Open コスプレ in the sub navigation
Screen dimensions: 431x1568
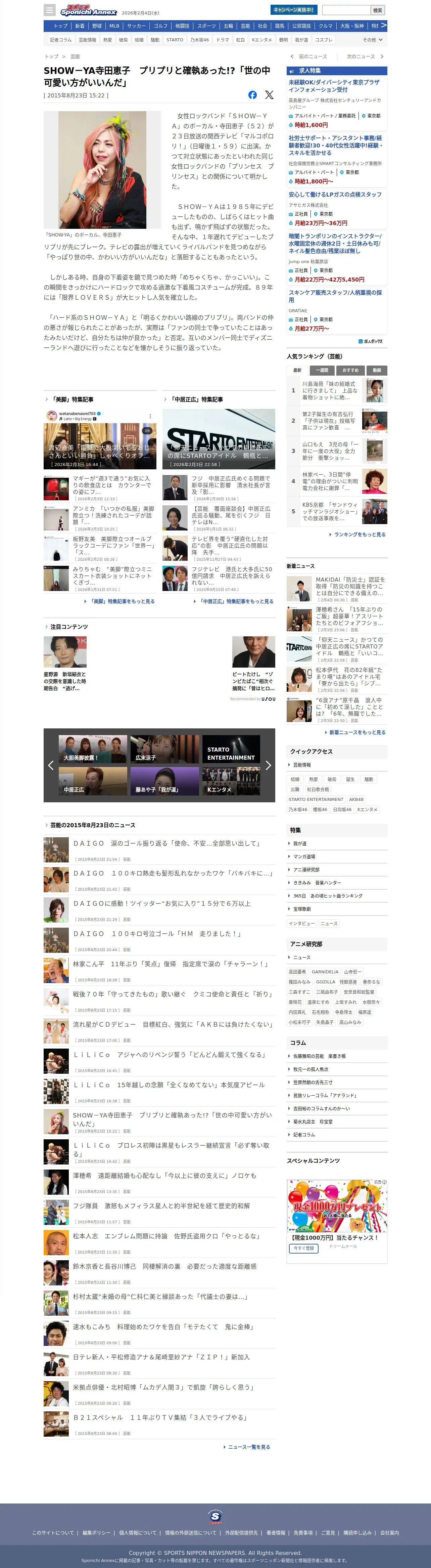[x=323, y=40]
